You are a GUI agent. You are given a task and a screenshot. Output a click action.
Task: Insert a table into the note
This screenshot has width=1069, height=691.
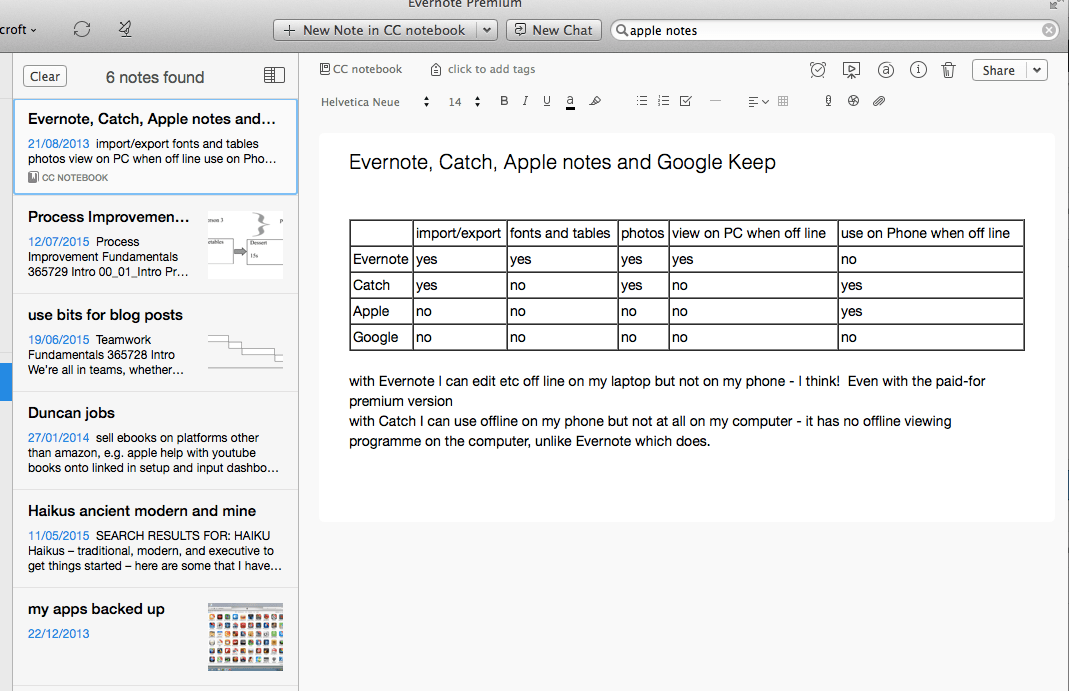[783, 101]
